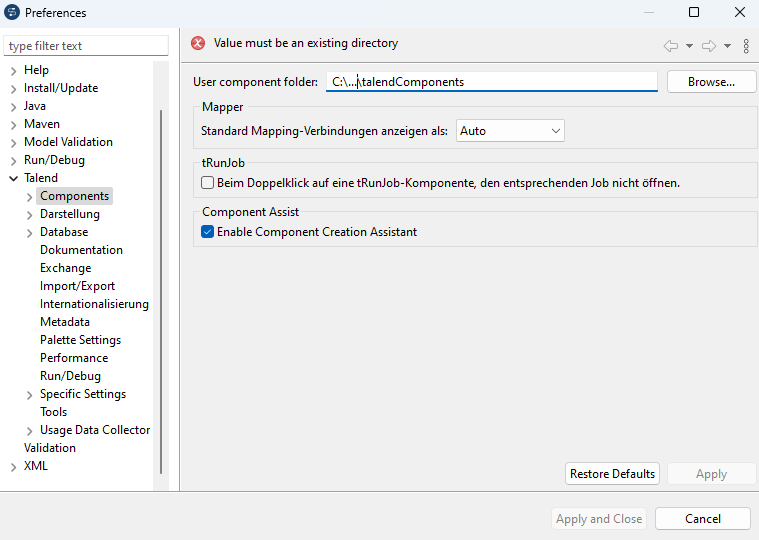This screenshot has height=540, width=759.
Task: Select Import/Export under Talend
Action: [77, 285]
